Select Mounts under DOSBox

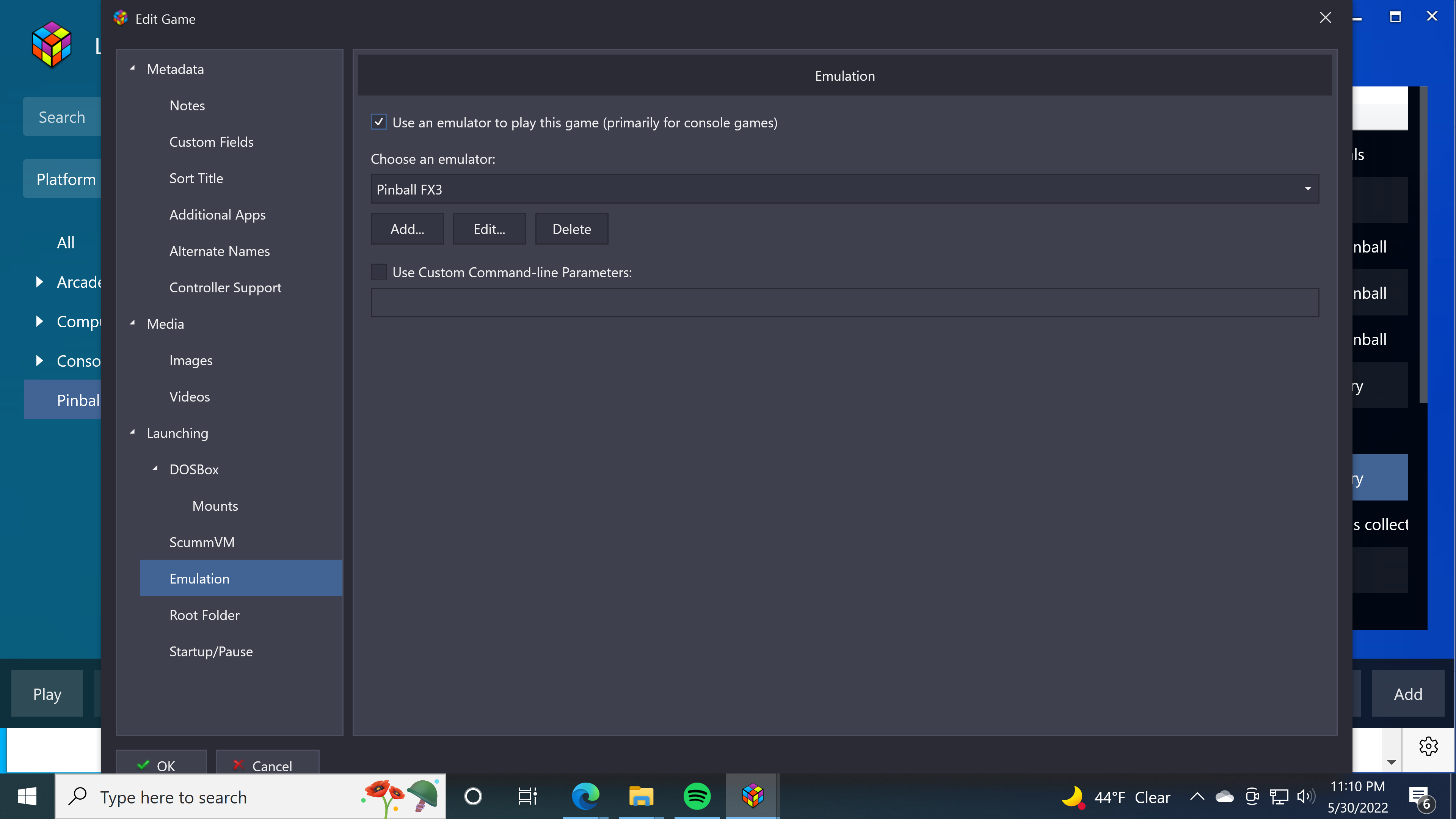(215, 506)
